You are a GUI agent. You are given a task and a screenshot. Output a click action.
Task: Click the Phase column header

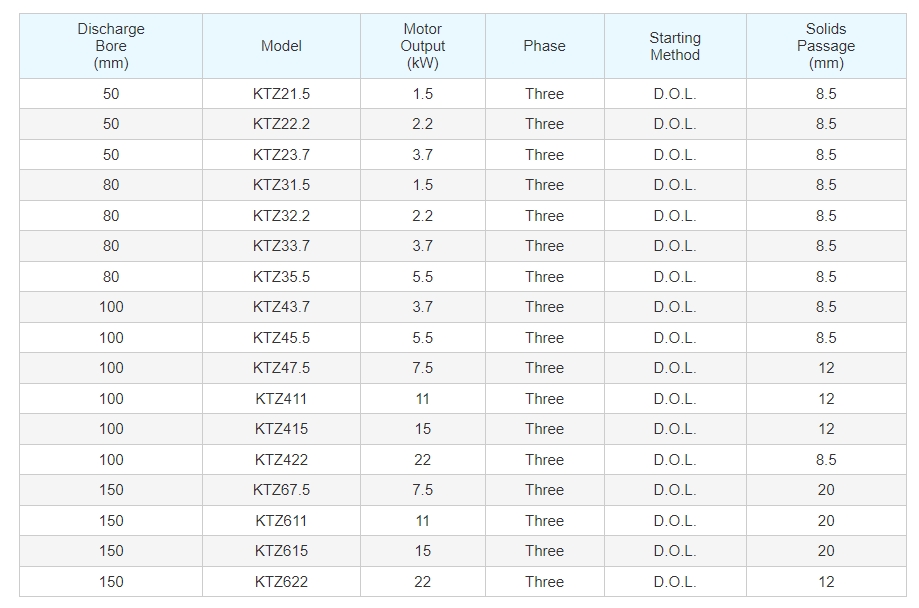tap(544, 46)
